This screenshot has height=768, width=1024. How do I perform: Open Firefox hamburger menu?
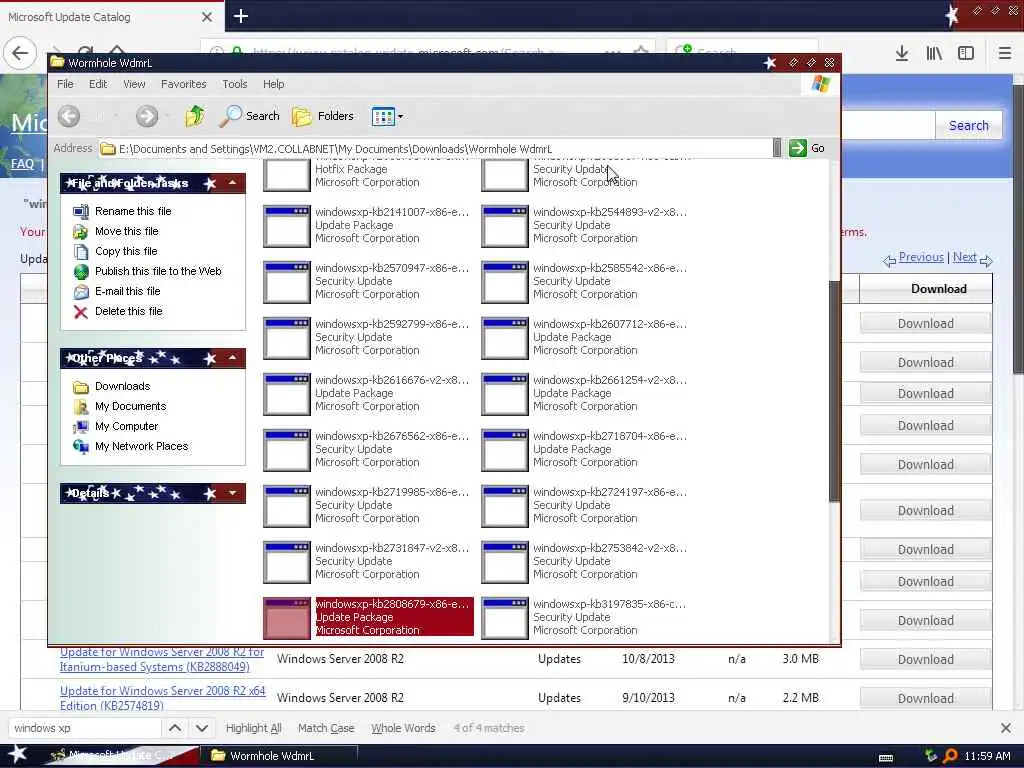1005,54
